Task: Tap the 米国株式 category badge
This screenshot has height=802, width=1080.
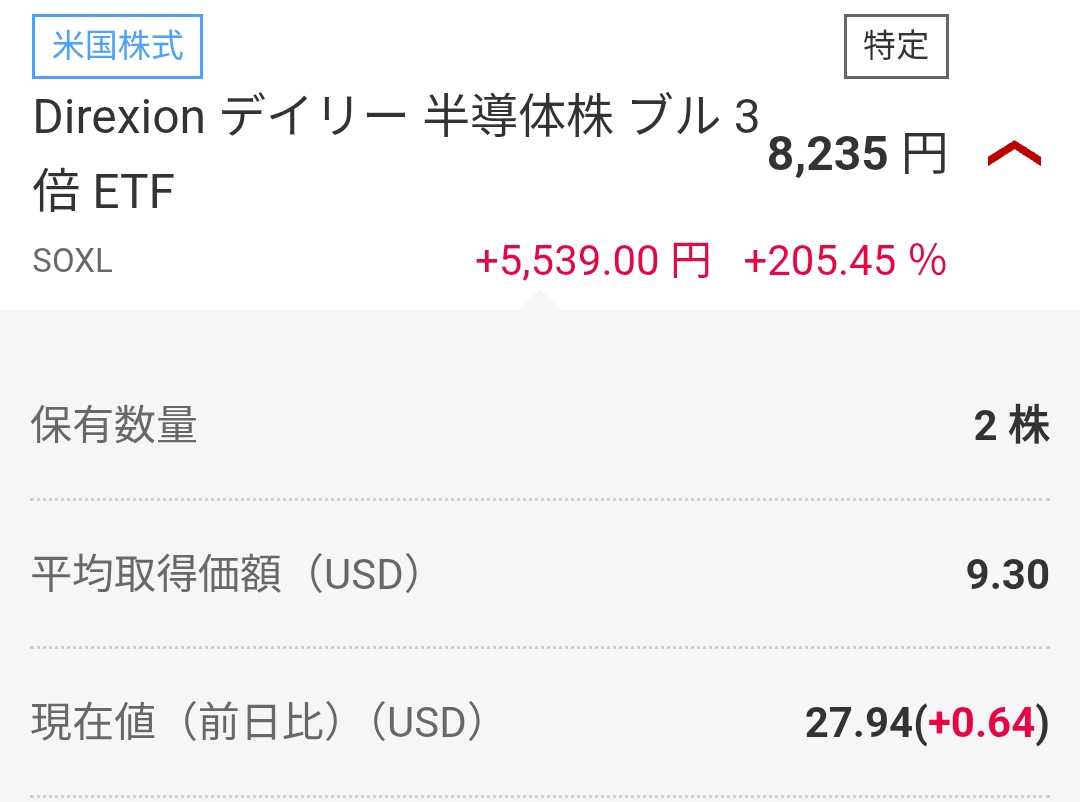Action: (x=118, y=47)
